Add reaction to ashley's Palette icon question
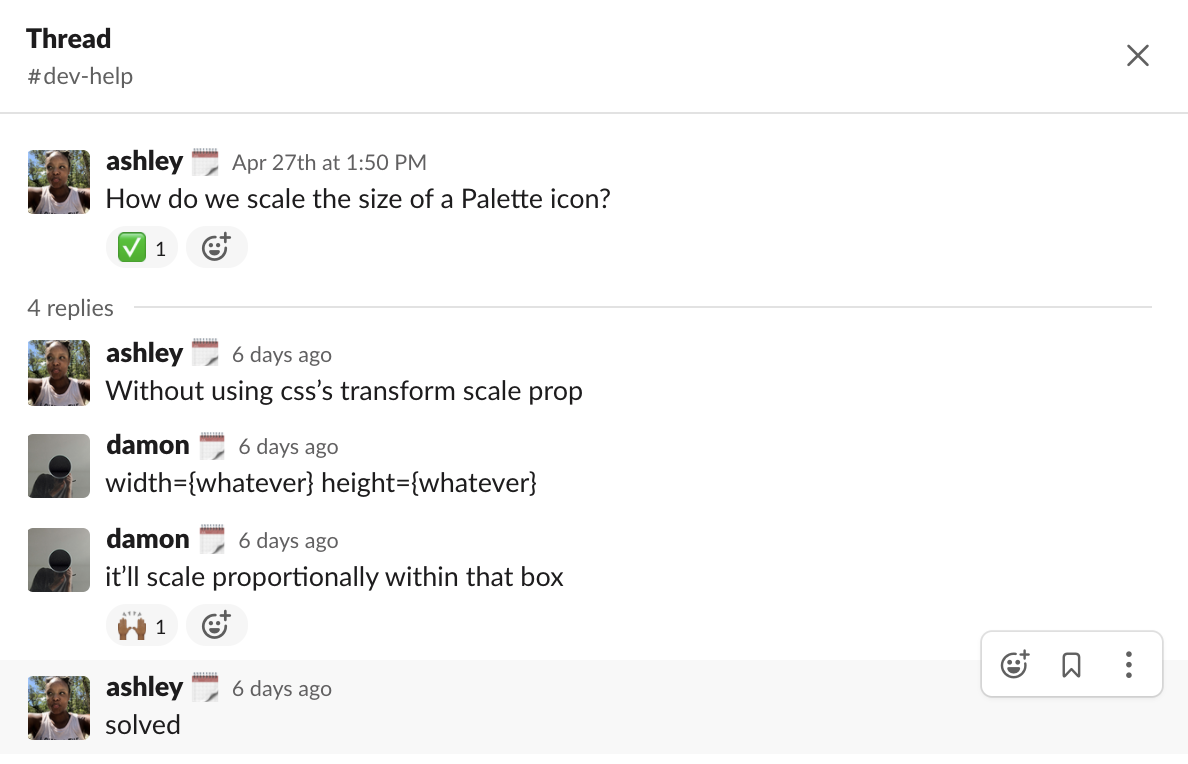The height and width of the screenshot is (764, 1188). click(217, 248)
